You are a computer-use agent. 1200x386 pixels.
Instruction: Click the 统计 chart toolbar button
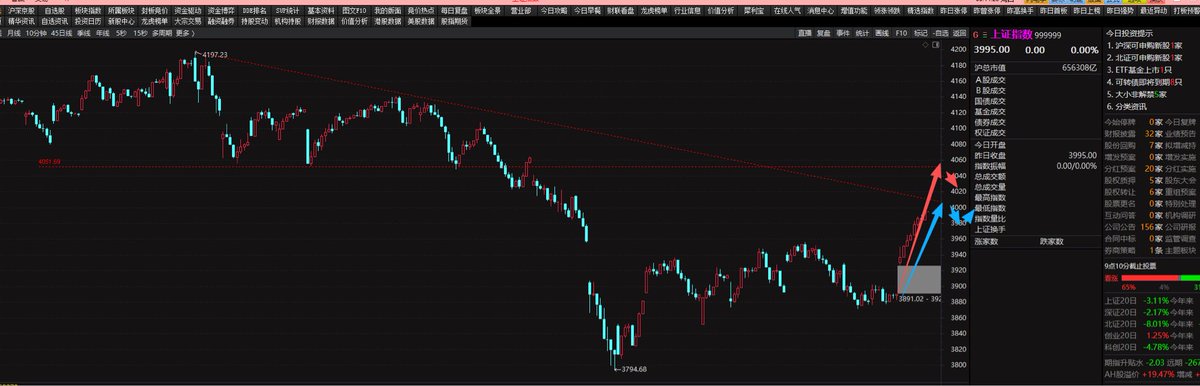862,33
